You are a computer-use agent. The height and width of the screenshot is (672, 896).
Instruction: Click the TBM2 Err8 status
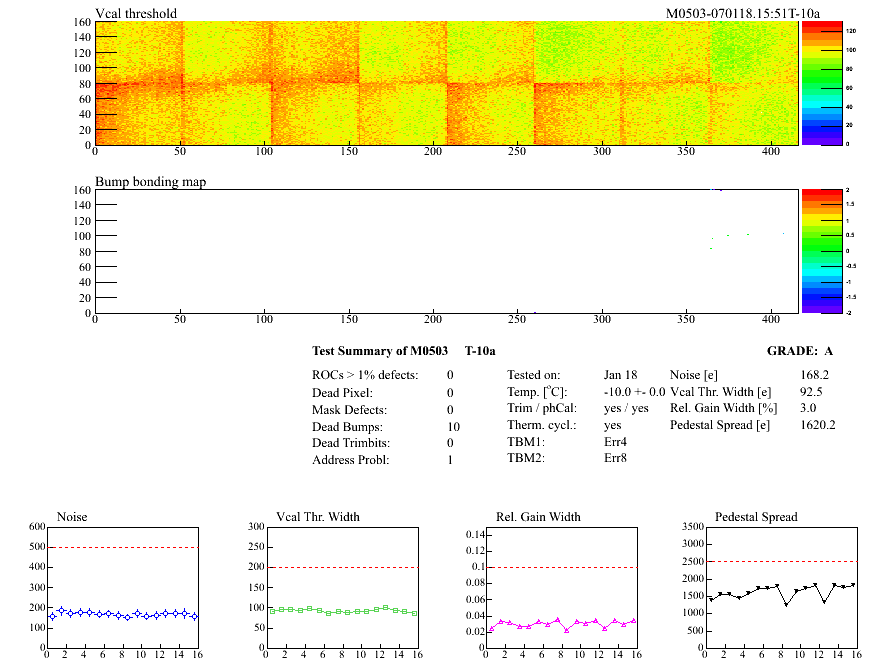(615, 460)
